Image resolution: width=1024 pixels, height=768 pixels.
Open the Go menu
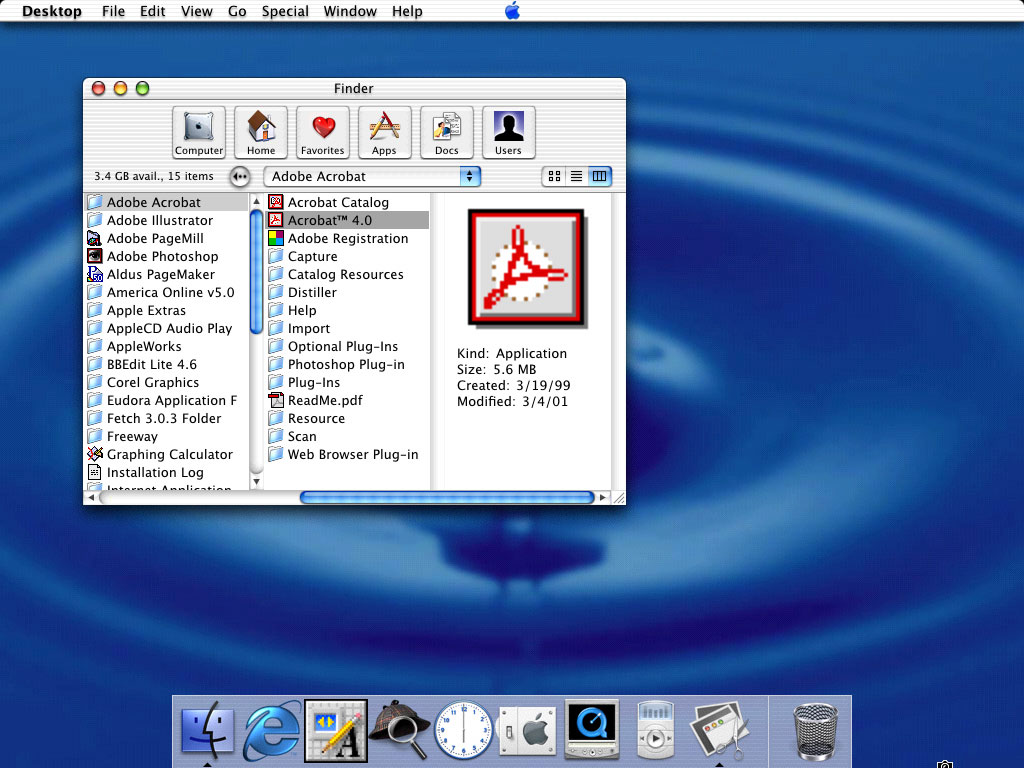(x=237, y=11)
